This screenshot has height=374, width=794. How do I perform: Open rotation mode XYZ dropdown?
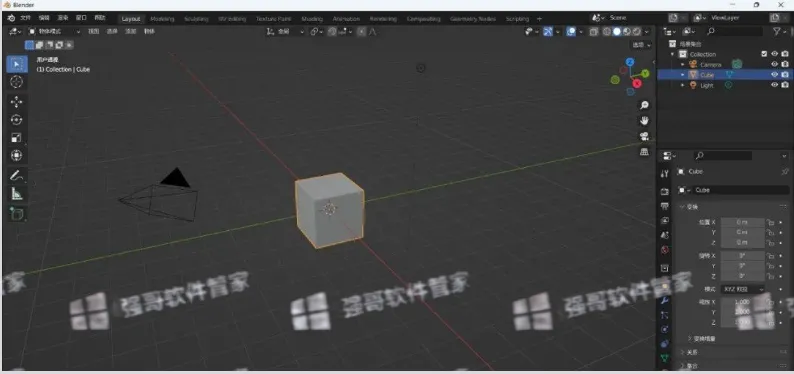click(743, 289)
